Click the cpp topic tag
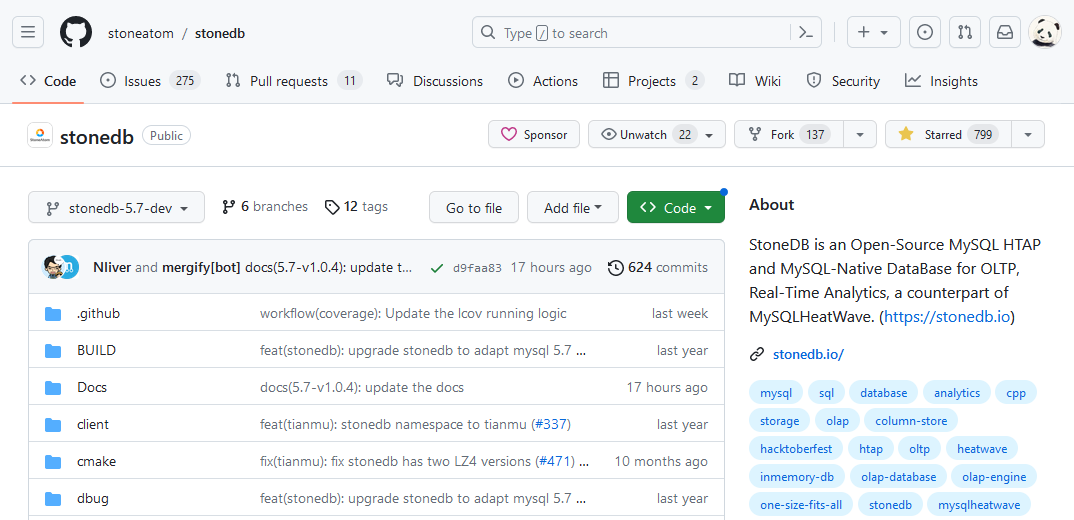1074x520 pixels. click(x=1016, y=393)
